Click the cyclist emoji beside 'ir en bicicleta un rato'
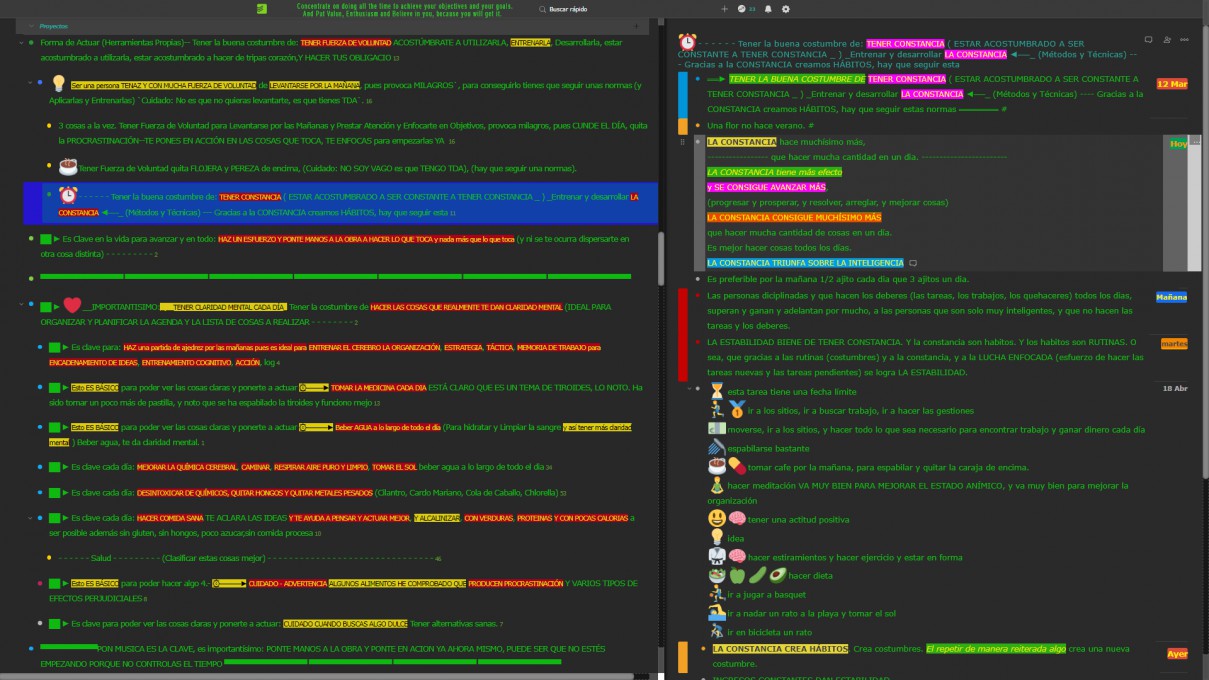Screen dimensions: 1209x680 click(x=716, y=631)
